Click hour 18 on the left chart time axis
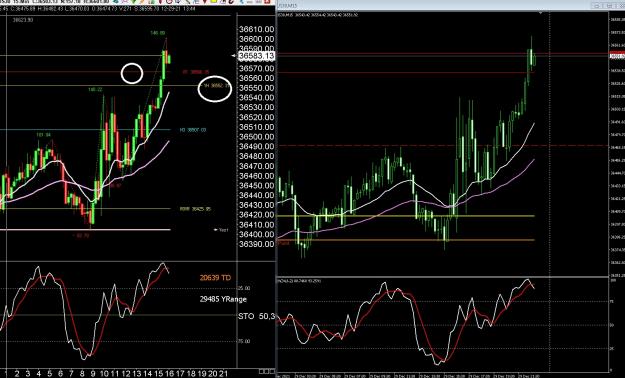 (191, 374)
